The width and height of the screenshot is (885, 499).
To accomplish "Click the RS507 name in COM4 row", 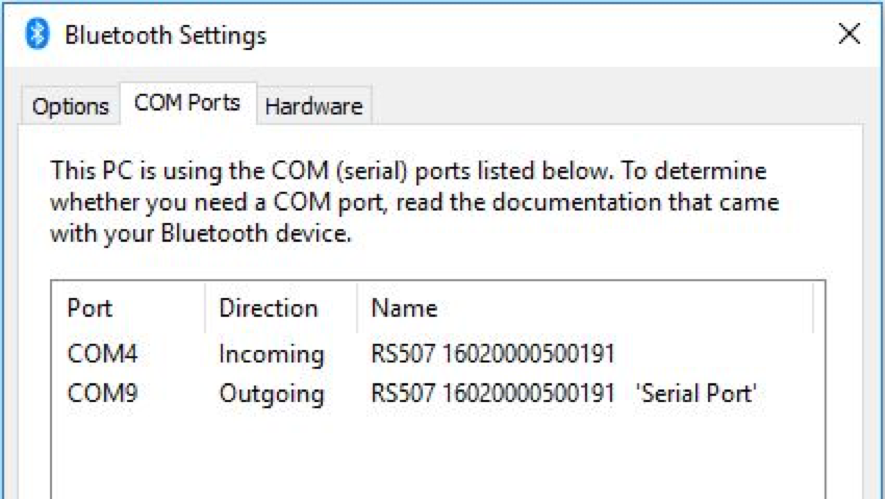I will click(492, 354).
